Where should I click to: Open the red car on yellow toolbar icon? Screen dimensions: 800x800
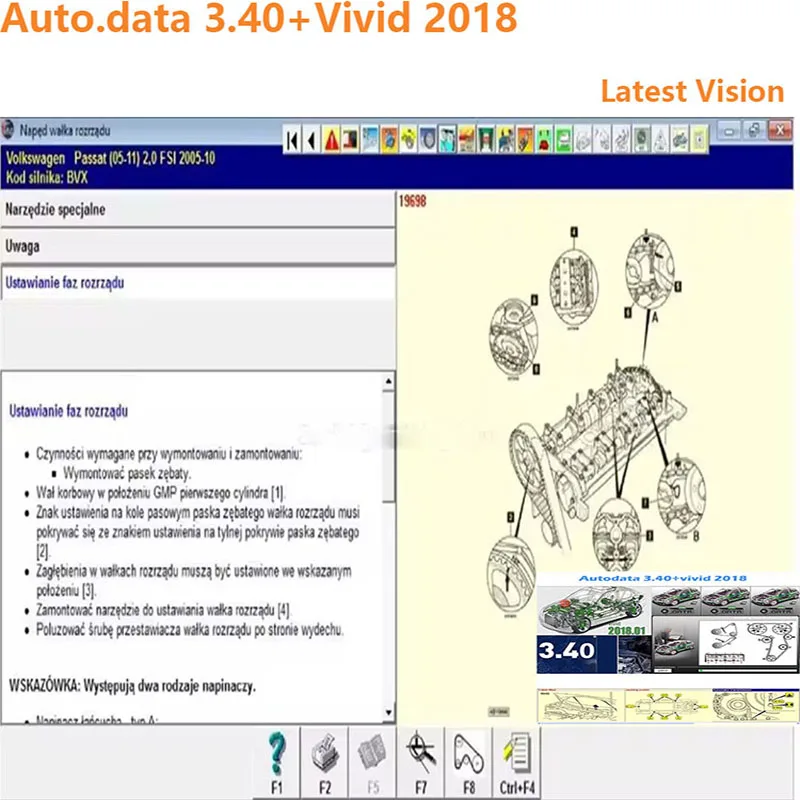[x=467, y=140]
